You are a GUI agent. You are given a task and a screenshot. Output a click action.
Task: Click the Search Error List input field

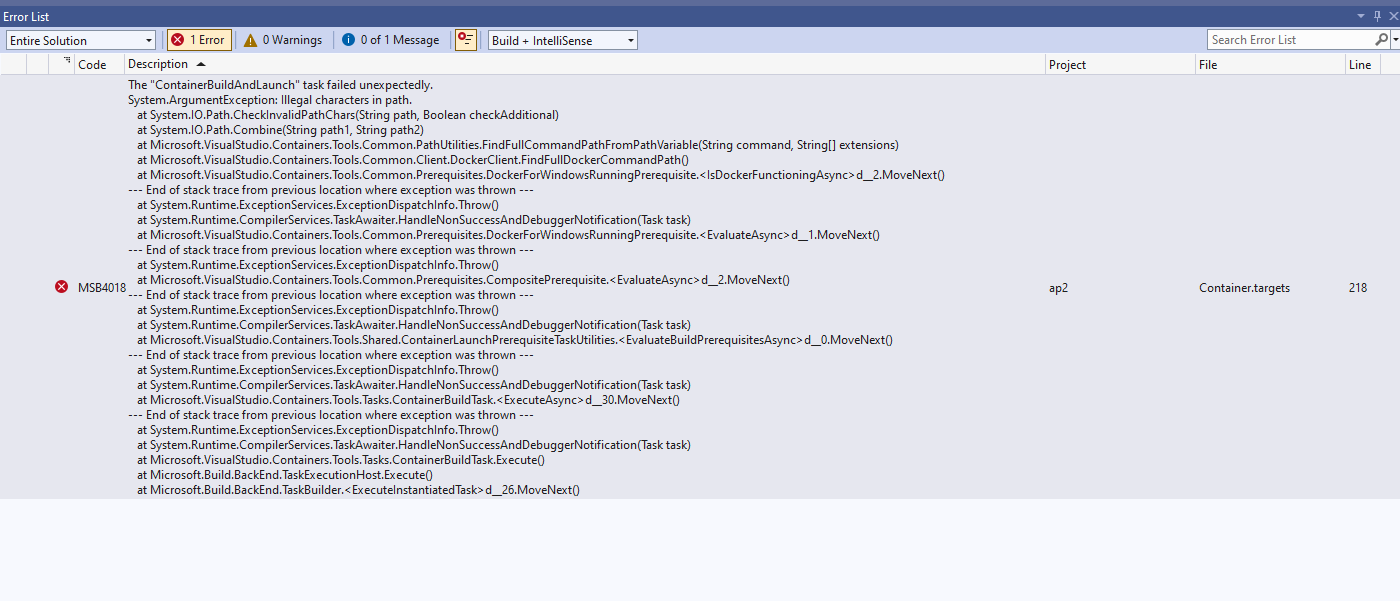1290,40
